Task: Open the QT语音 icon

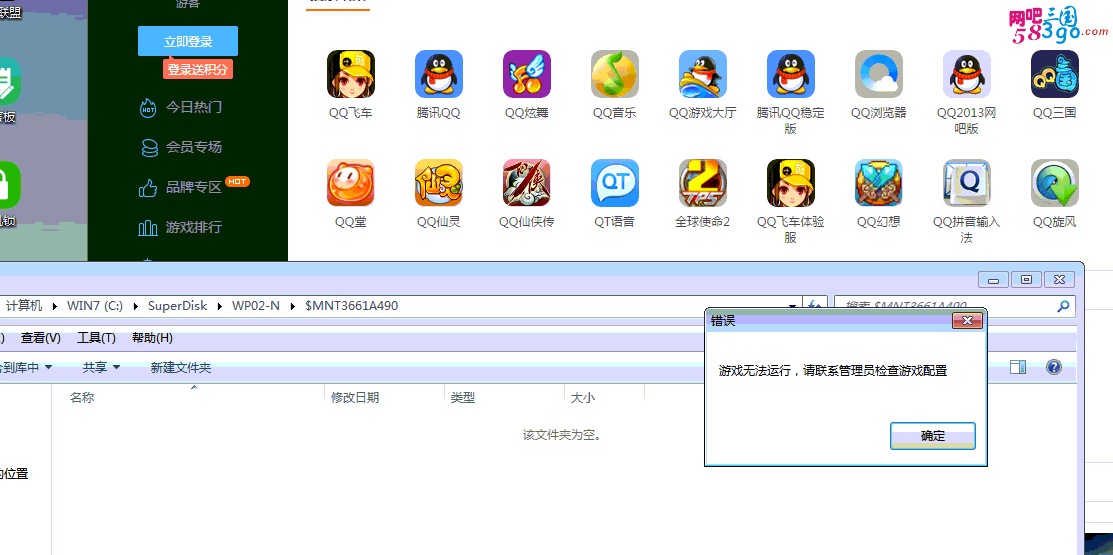Action: (x=615, y=183)
